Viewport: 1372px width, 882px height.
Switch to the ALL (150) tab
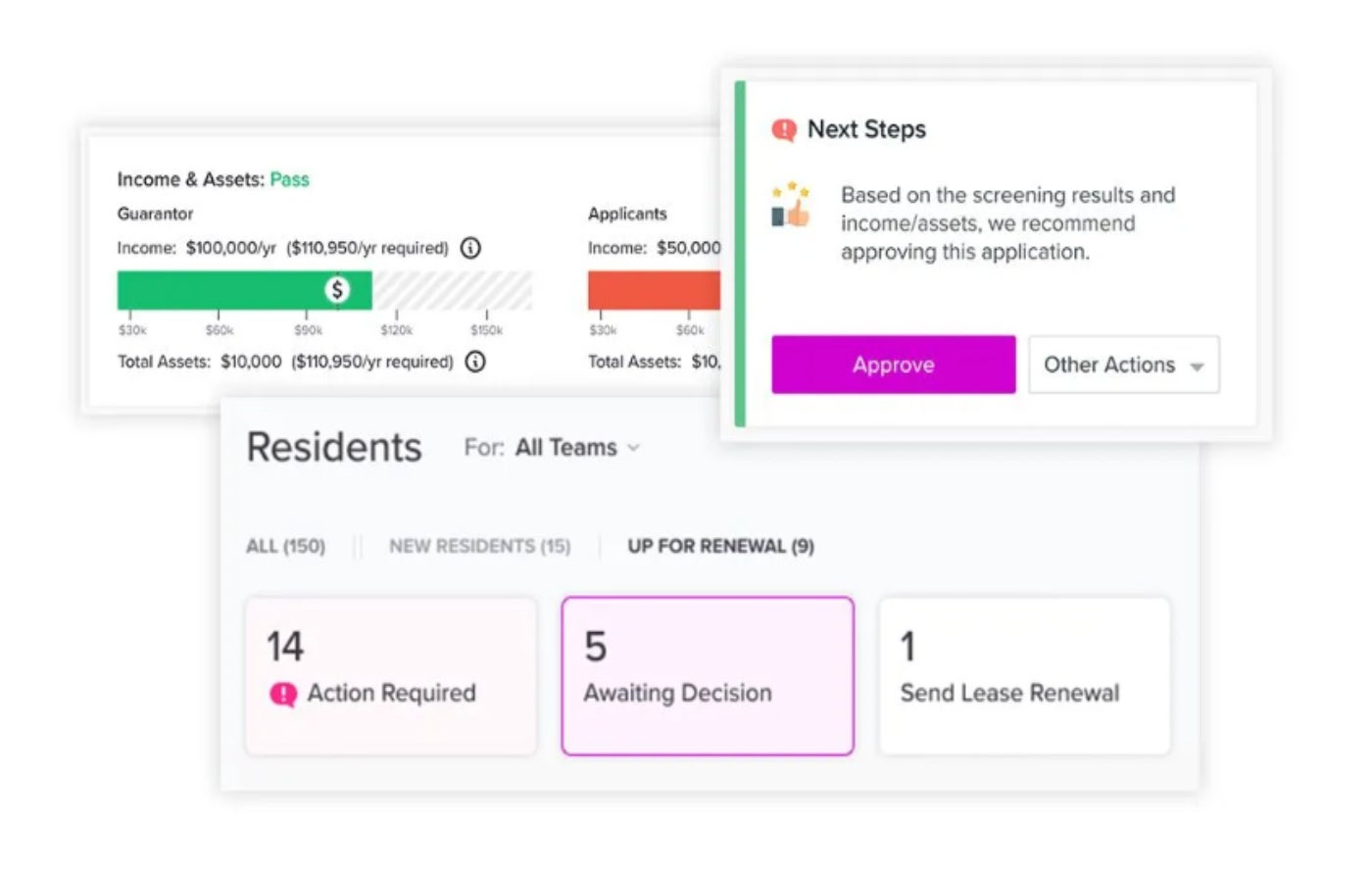pos(285,546)
